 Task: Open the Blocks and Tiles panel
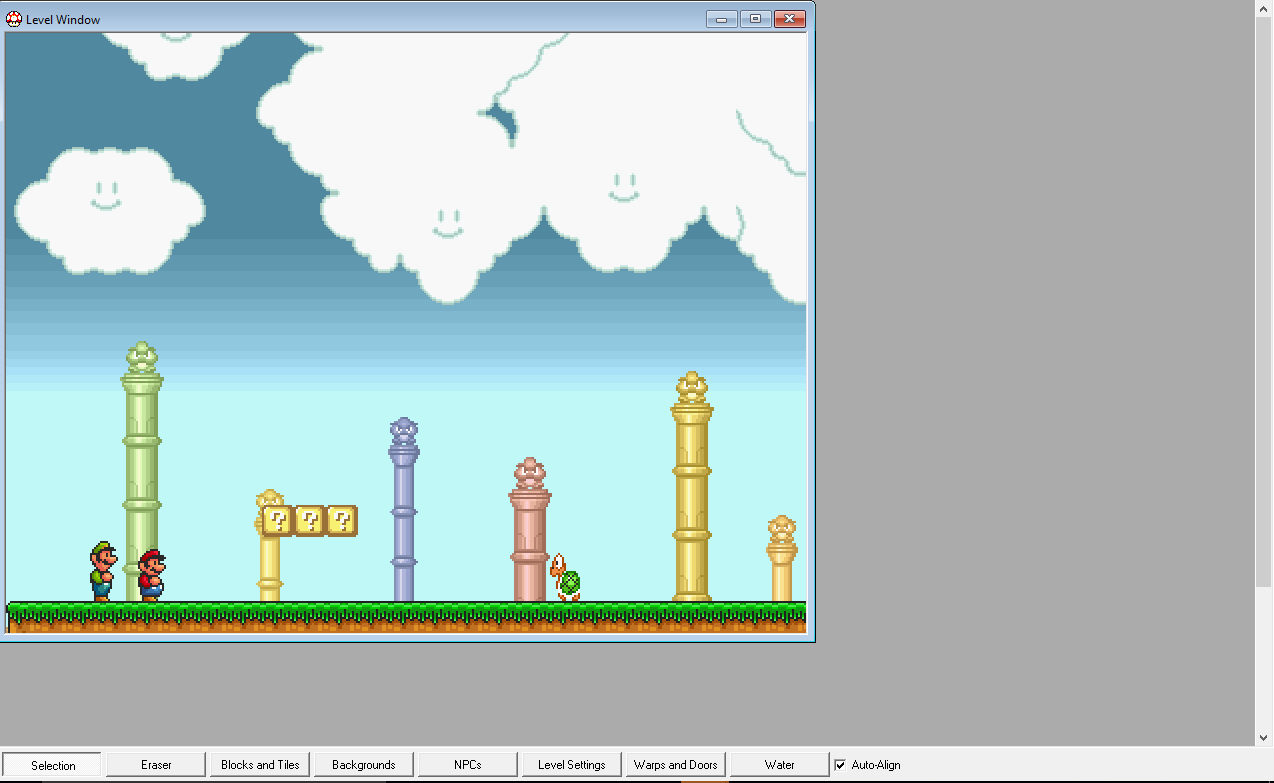[x=260, y=765]
